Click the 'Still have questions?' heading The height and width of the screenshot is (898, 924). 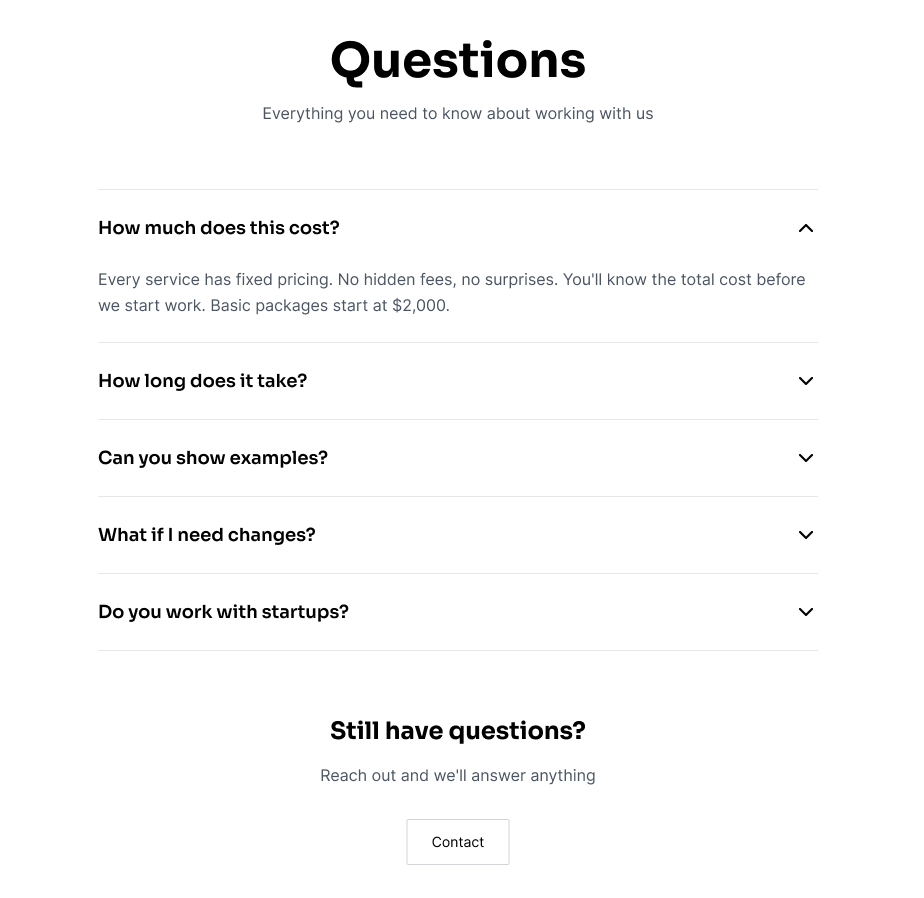pos(457,730)
